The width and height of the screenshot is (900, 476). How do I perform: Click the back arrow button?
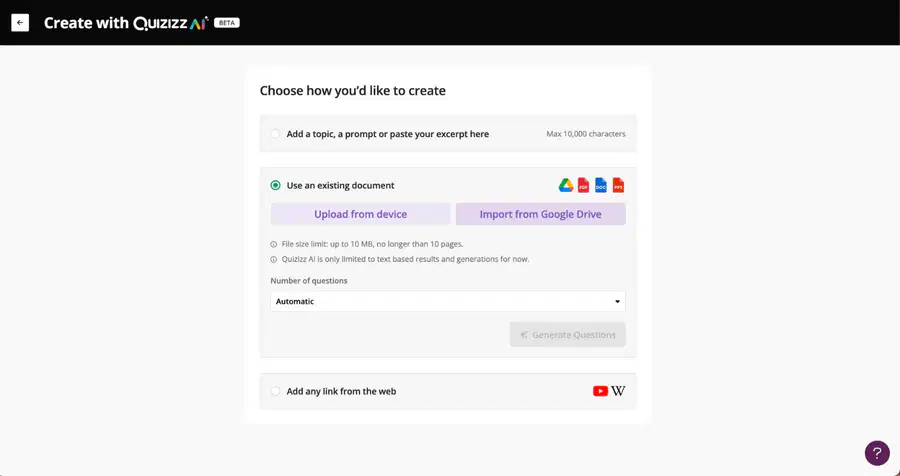tap(20, 22)
